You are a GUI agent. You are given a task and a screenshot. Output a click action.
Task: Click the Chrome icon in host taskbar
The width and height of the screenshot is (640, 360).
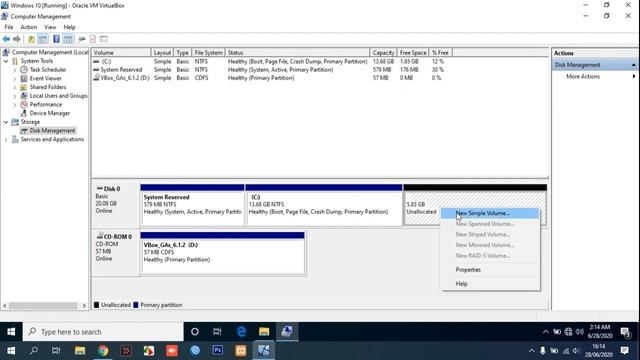(x=103, y=351)
